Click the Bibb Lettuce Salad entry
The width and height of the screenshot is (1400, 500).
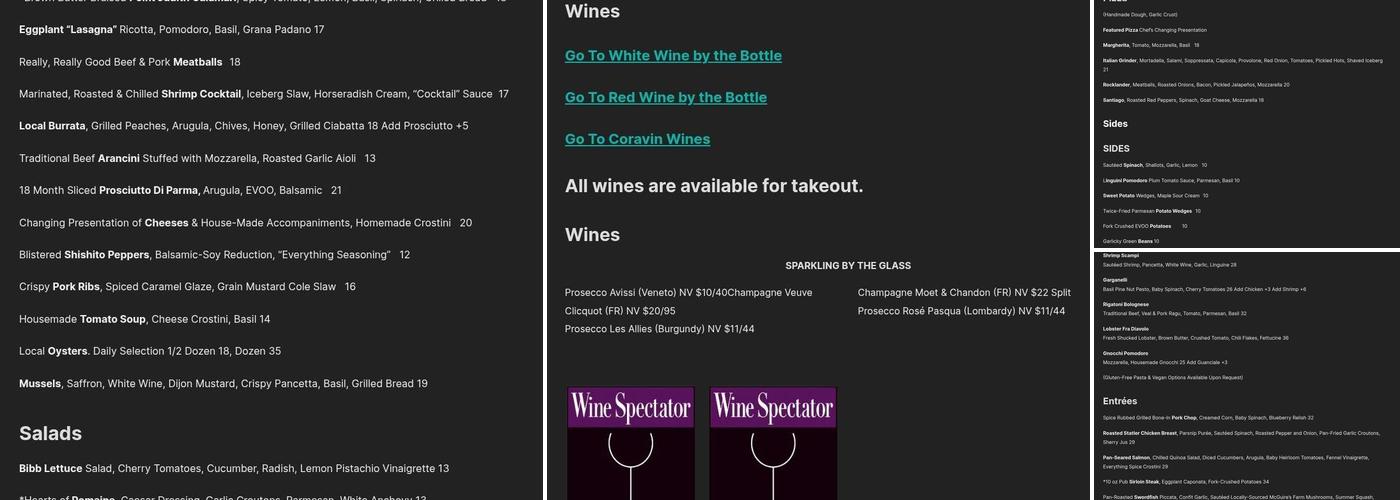click(x=233, y=468)
